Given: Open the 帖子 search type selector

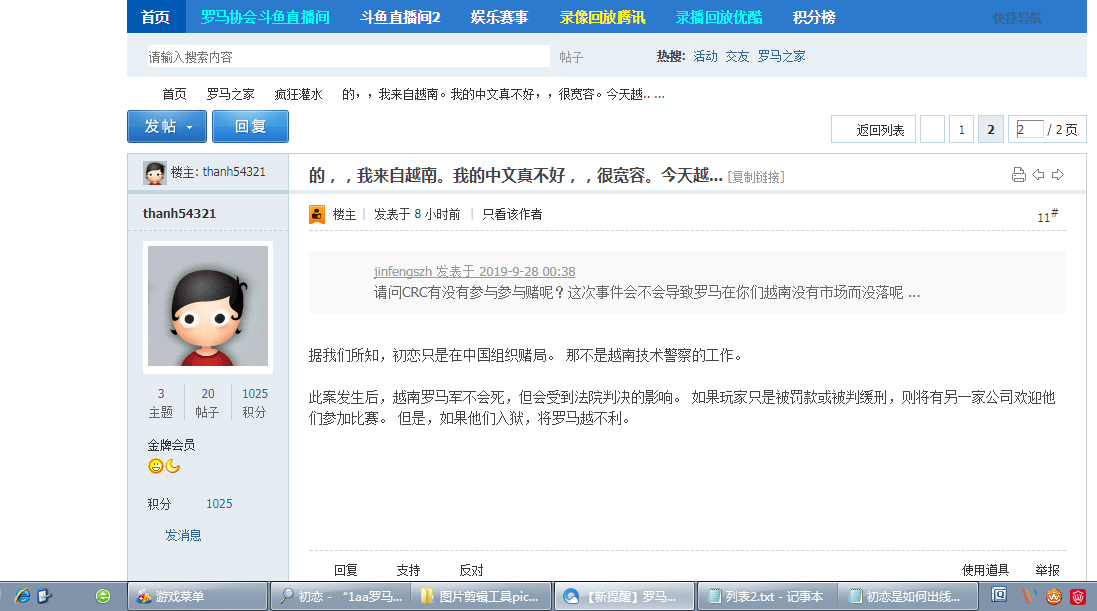Looking at the screenshot, I should tap(571, 57).
